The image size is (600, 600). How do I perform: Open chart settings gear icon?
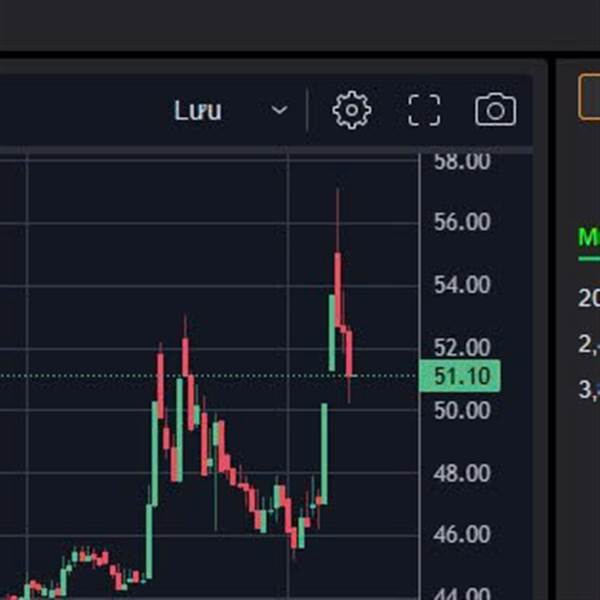pos(352,110)
